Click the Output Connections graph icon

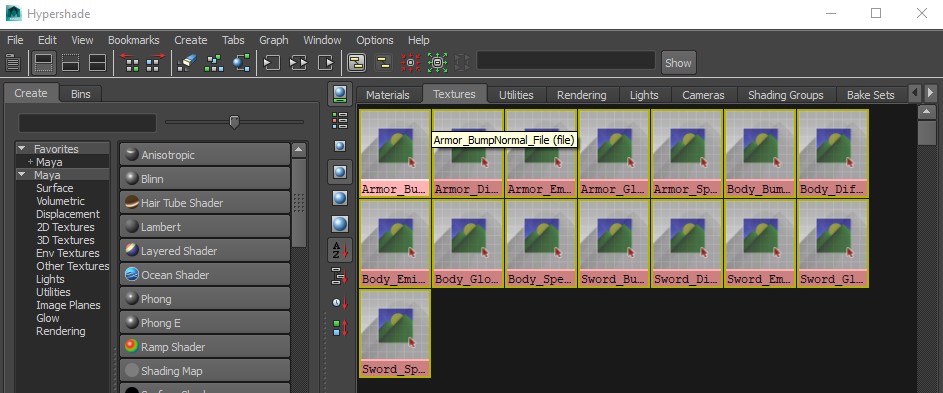(x=326, y=63)
